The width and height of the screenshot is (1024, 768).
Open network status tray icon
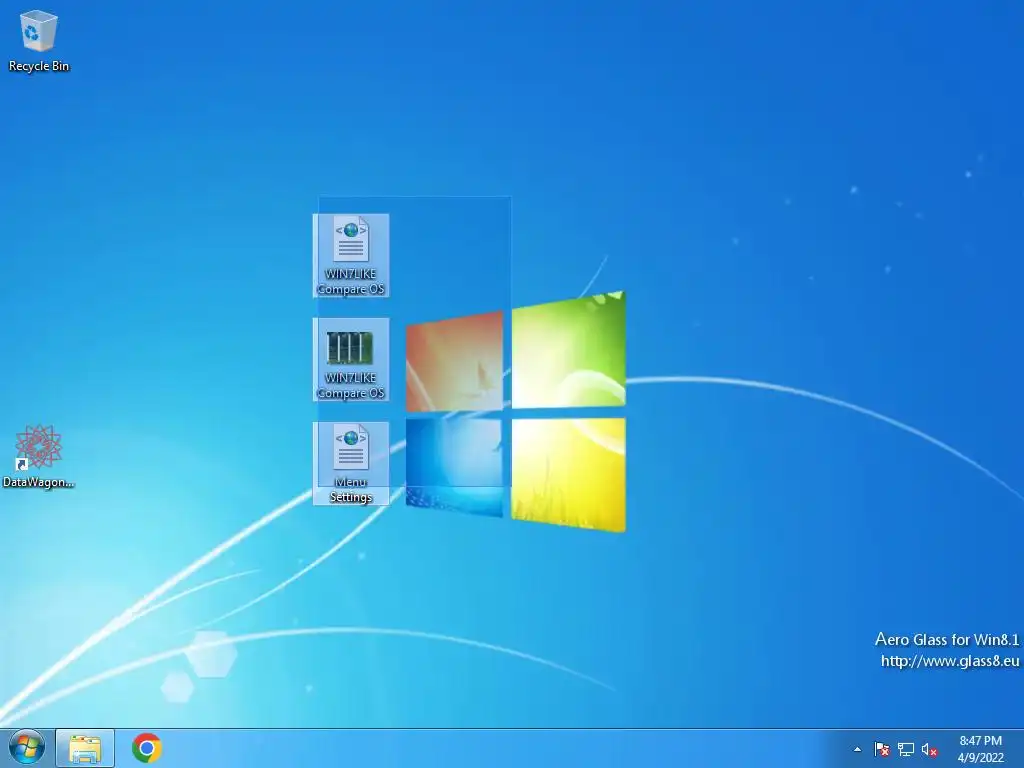tap(906, 750)
